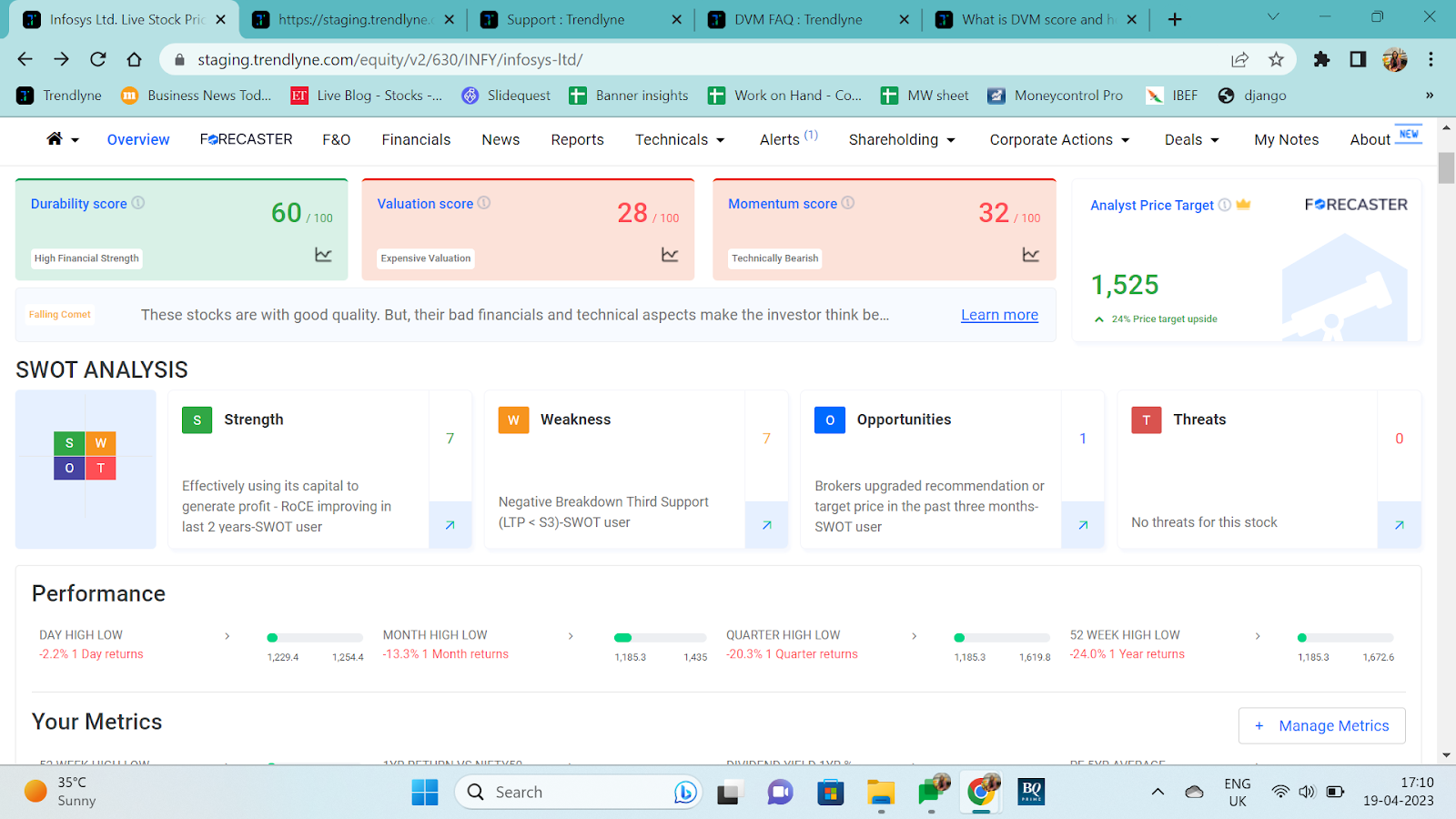Click the premium crown icon
The image size is (1456, 819).
tap(1243, 205)
